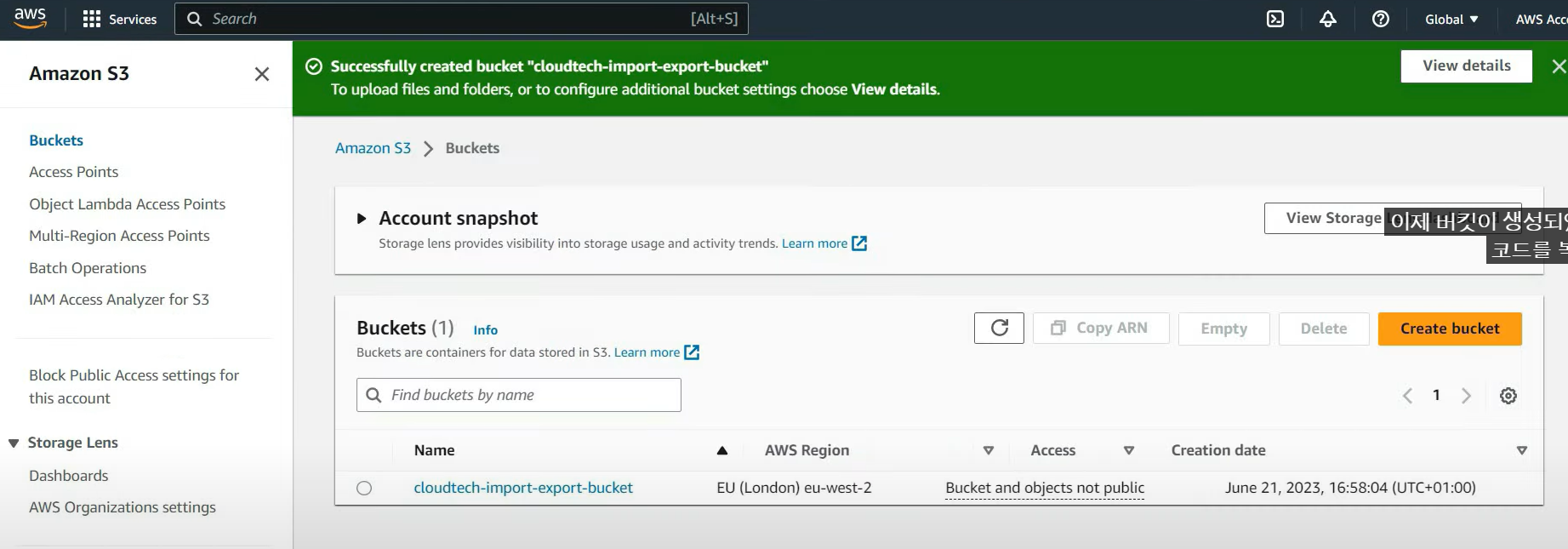
Task: Open Storage Lens Dashboards
Action: [69, 476]
